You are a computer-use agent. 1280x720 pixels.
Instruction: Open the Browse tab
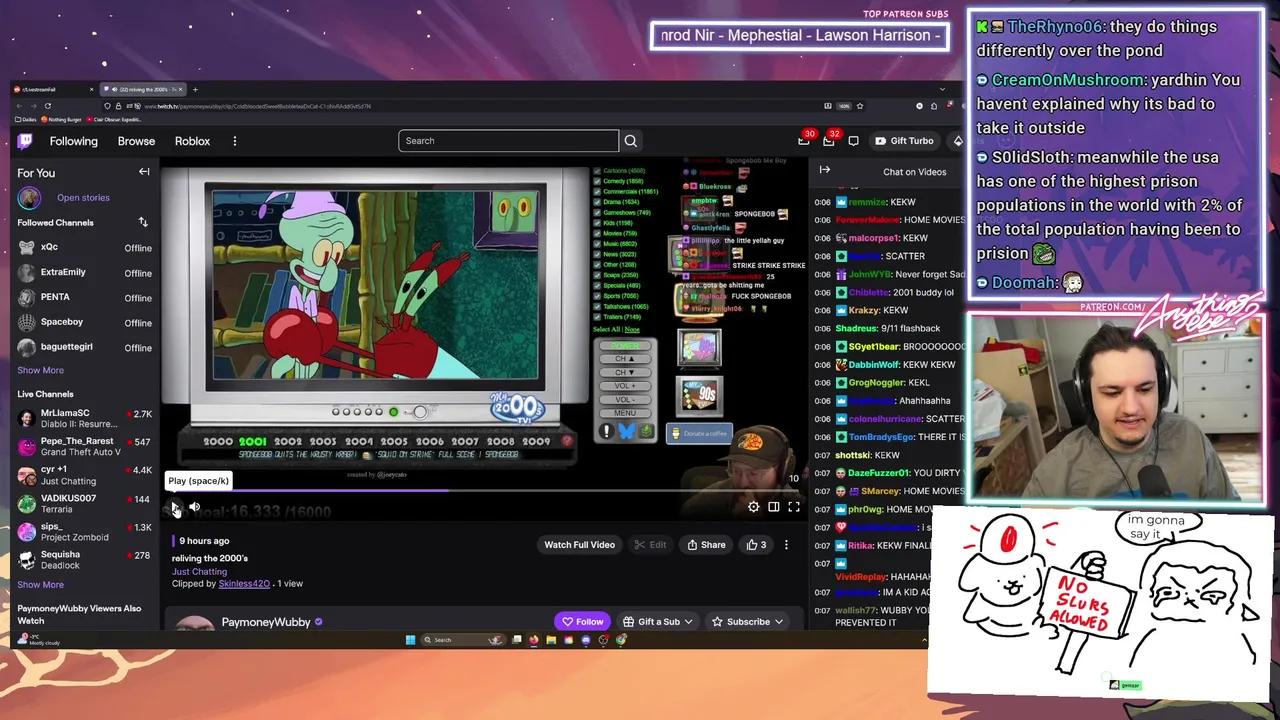pyautogui.click(x=136, y=141)
